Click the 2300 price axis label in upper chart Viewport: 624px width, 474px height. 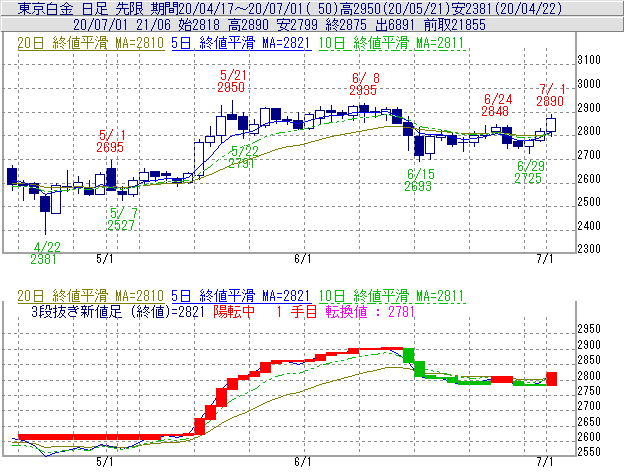[589, 249]
